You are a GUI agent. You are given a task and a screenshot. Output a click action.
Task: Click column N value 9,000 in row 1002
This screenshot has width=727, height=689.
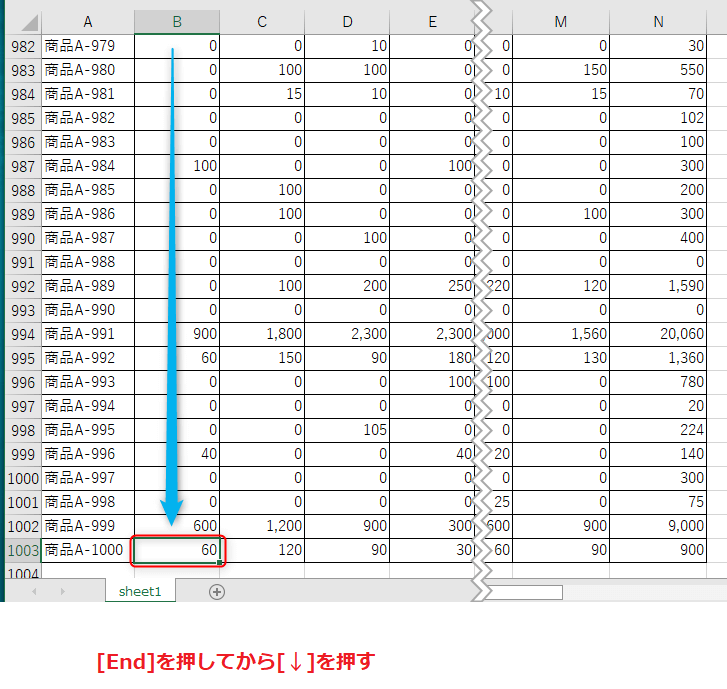tap(658, 526)
